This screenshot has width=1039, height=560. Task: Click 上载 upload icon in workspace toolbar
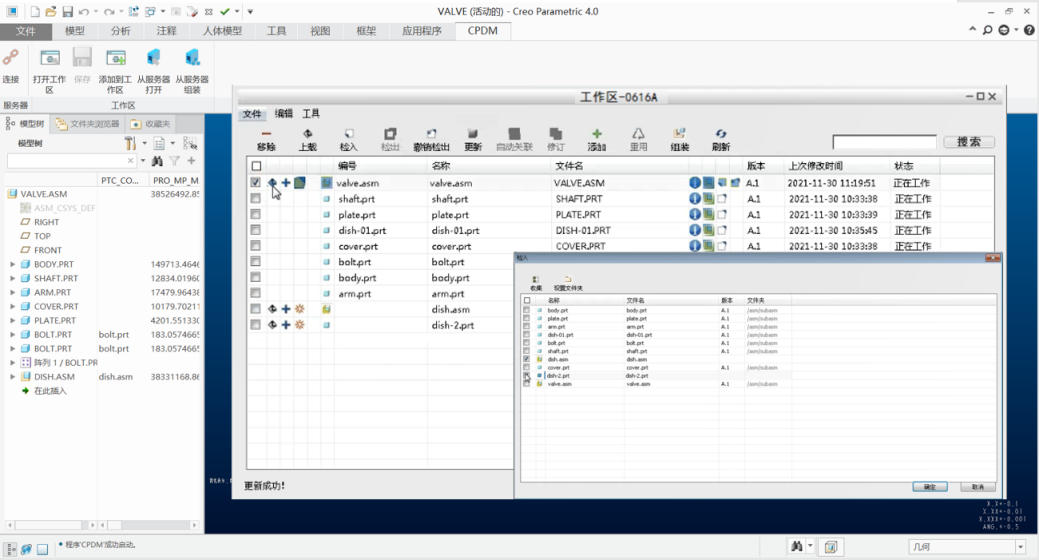tap(307, 134)
